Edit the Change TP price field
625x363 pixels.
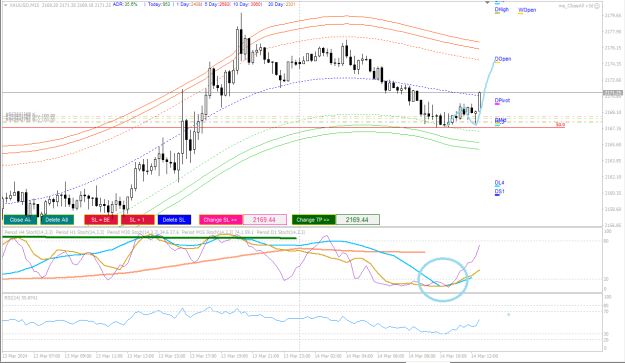click(x=358, y=220)
